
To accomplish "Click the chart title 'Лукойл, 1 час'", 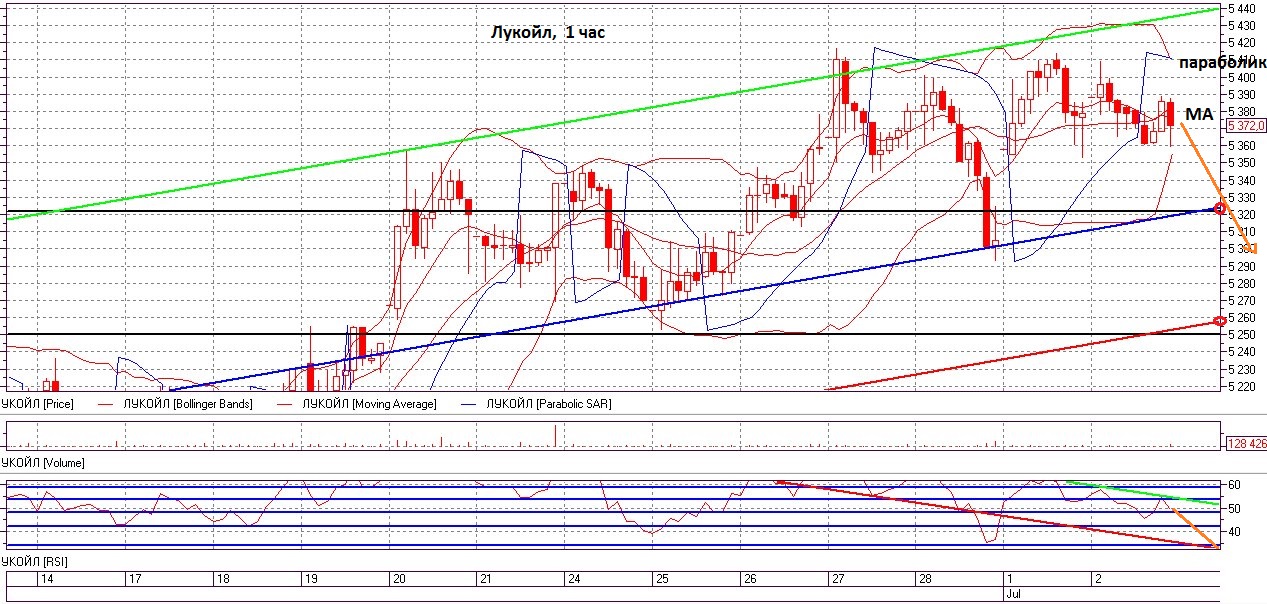I will coord(548,33).
